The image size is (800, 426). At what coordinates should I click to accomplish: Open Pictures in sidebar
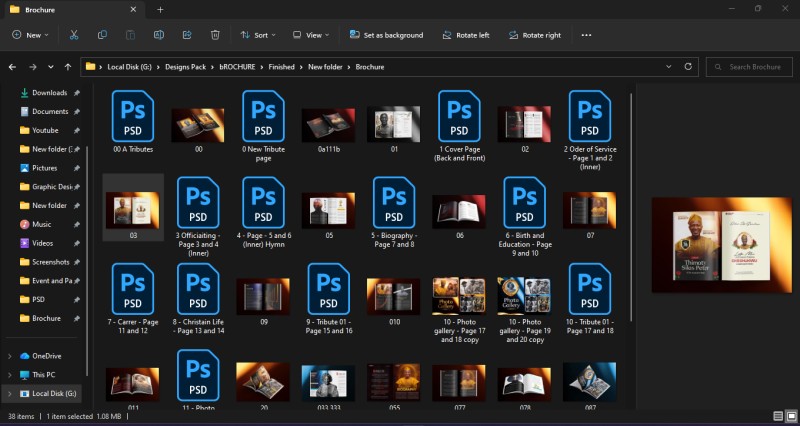click(44, 168)
